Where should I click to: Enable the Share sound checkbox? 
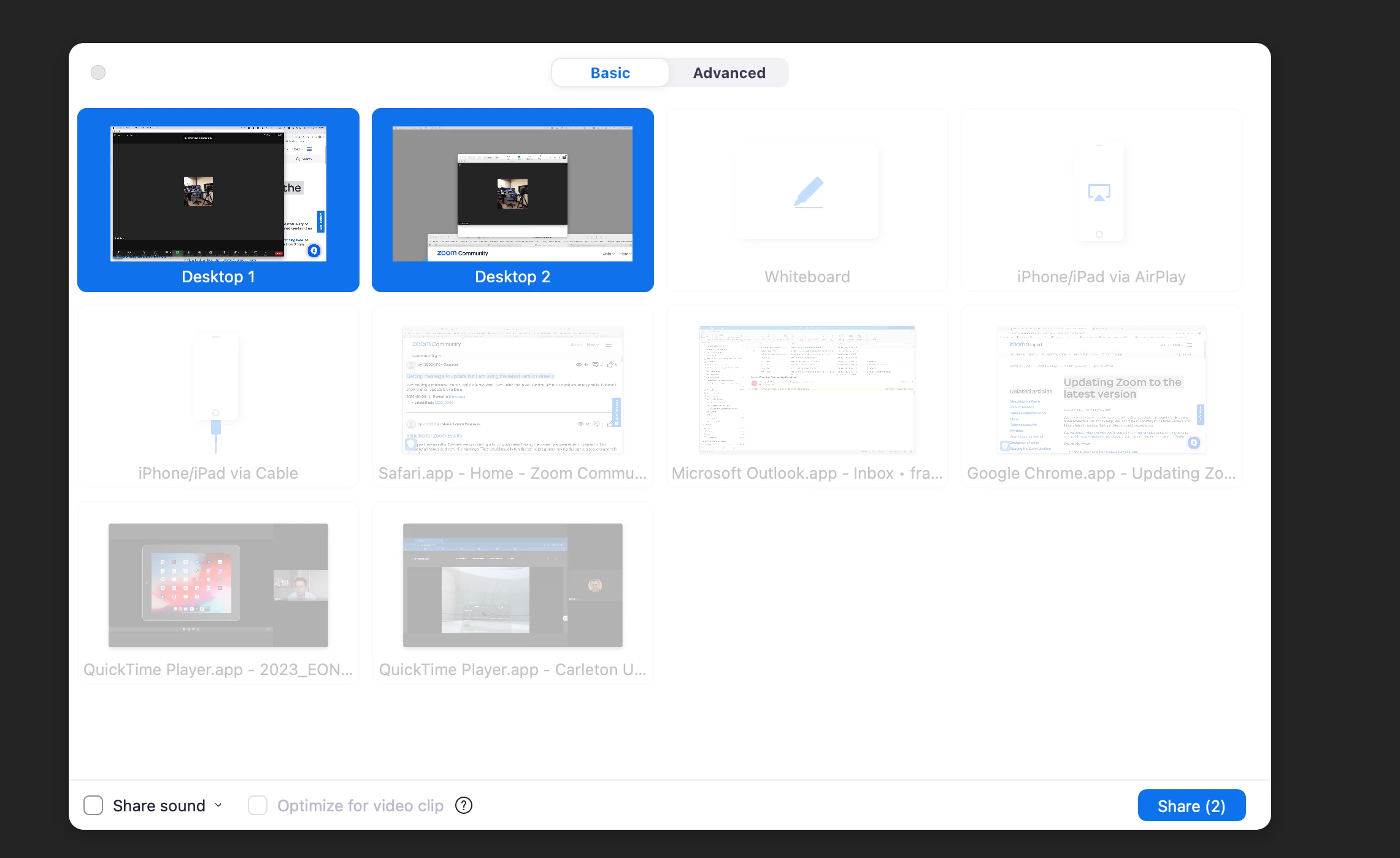coord(93,805)
